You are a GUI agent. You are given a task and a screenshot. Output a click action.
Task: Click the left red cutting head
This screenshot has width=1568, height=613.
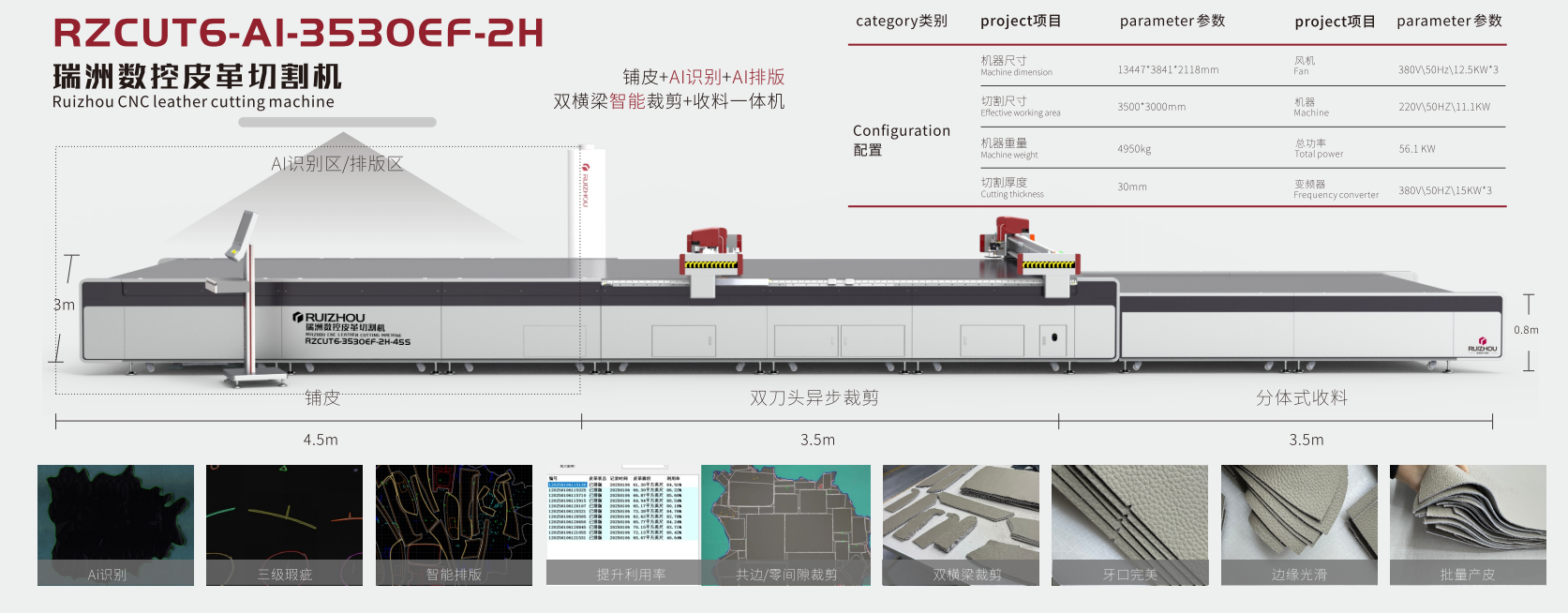pyautogui.click(x=713, y=251)
